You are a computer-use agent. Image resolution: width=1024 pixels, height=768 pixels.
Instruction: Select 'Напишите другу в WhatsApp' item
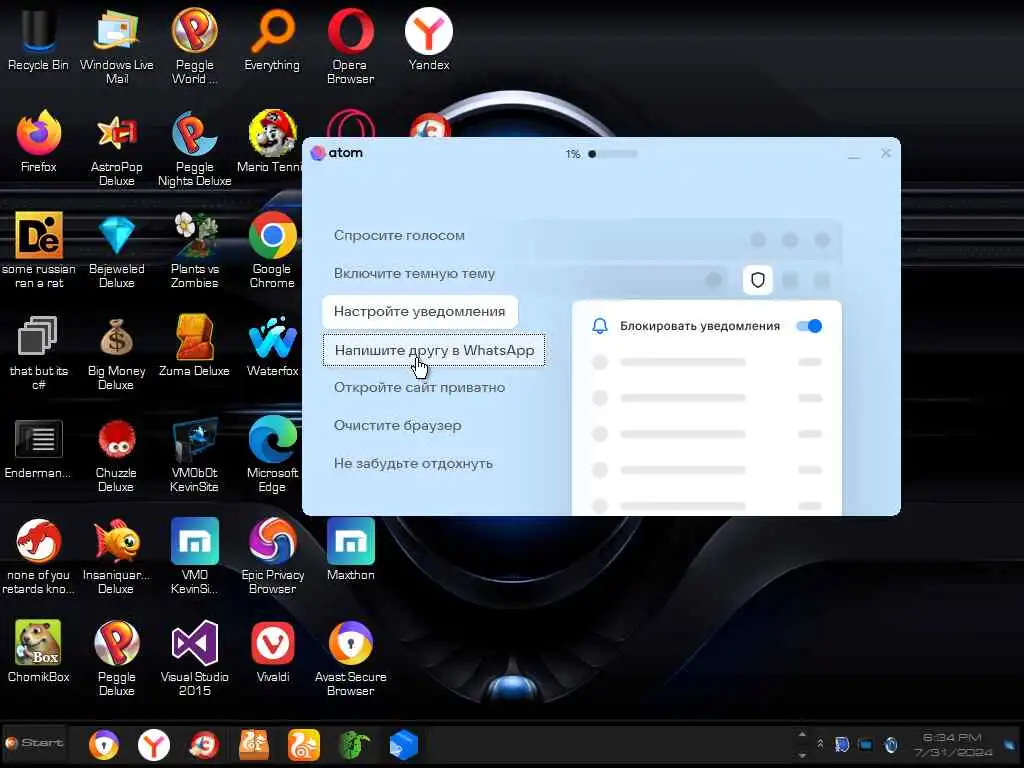click(434, 350)
